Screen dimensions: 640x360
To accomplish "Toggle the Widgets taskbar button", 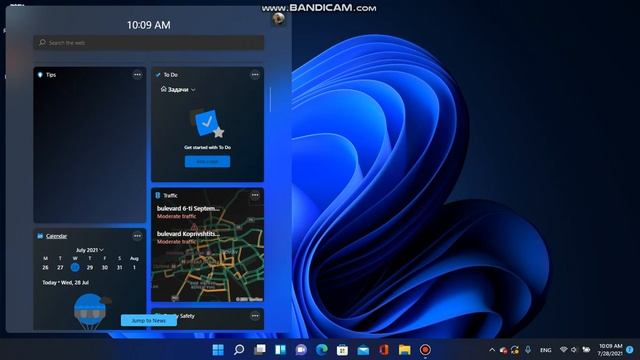I will tap(280, 350).
